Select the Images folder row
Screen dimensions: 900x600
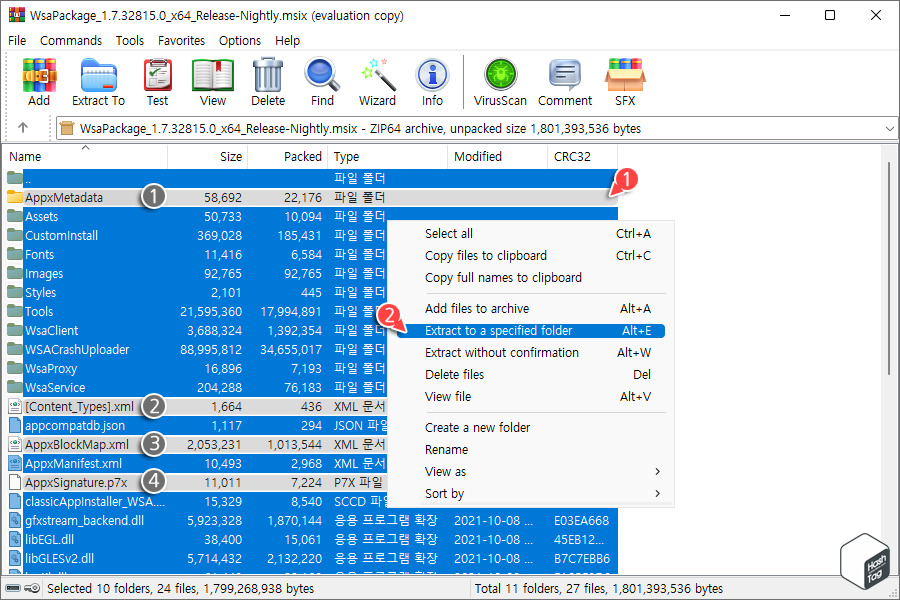coord(196,273)
